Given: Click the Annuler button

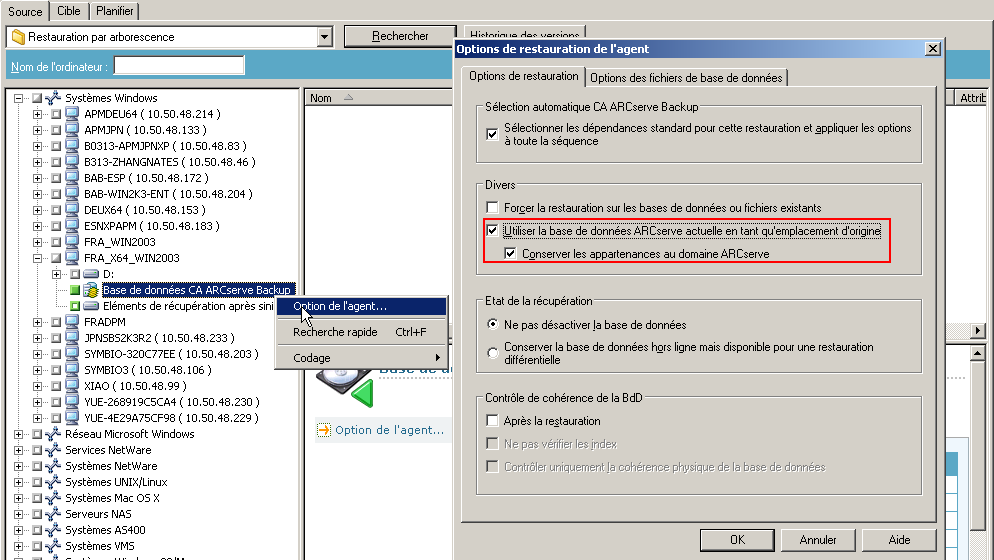Looking at the screenshot, I should tap(818, 540).
